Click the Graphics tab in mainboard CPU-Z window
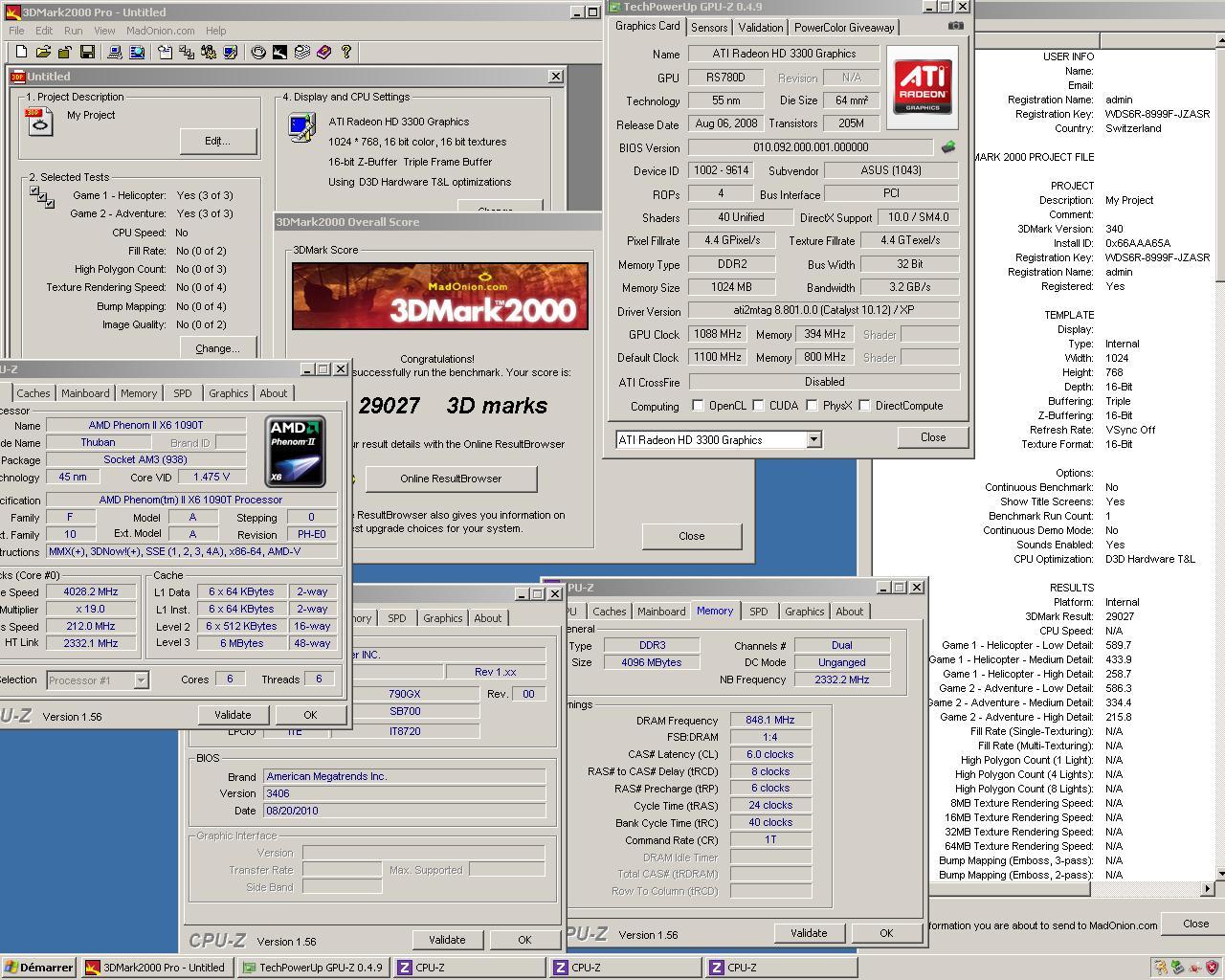1225x980 pixels. coord(443,618)
